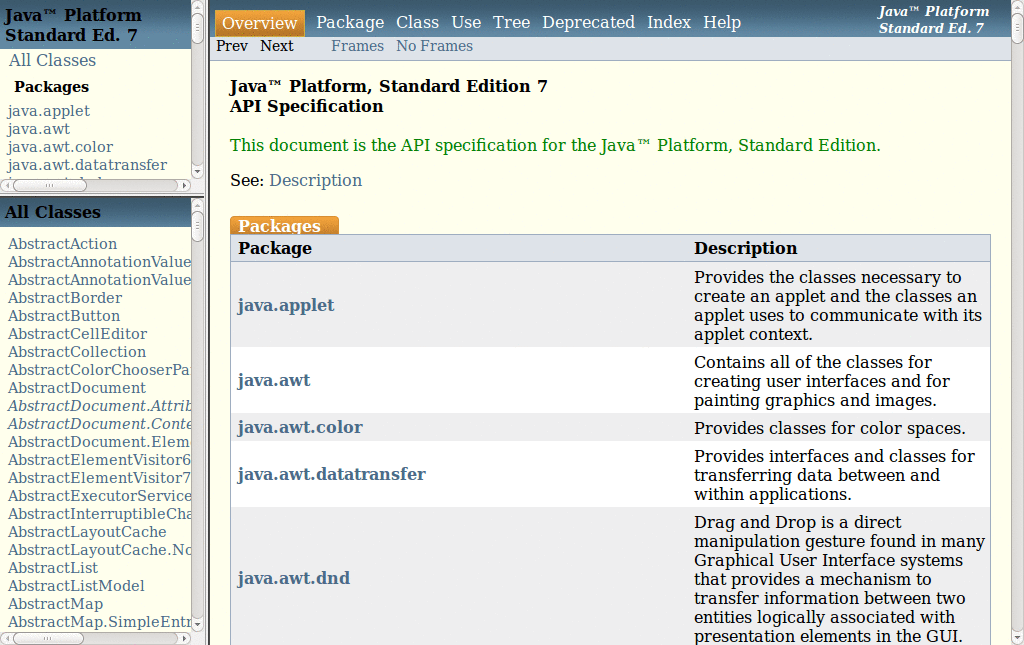Open java.awt.color in the packages list

(60, 147)
